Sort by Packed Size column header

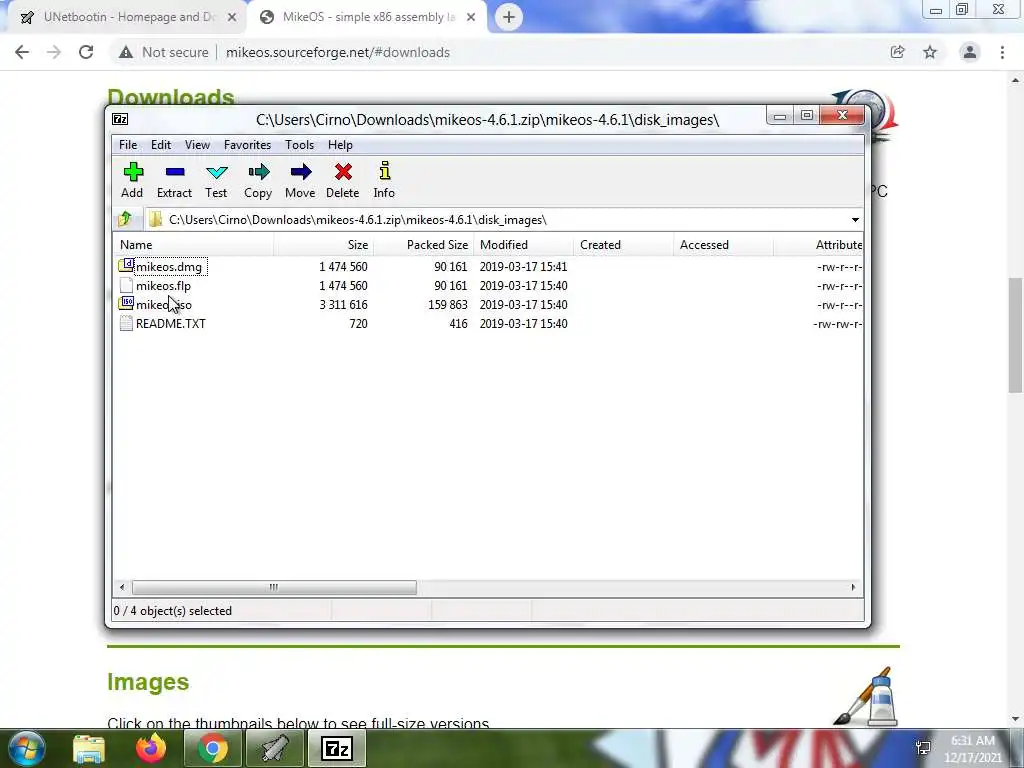coord(423,245)
